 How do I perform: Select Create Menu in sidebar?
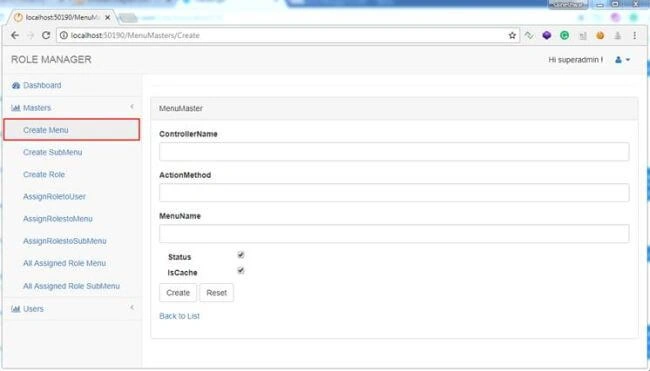coord(72,130)
